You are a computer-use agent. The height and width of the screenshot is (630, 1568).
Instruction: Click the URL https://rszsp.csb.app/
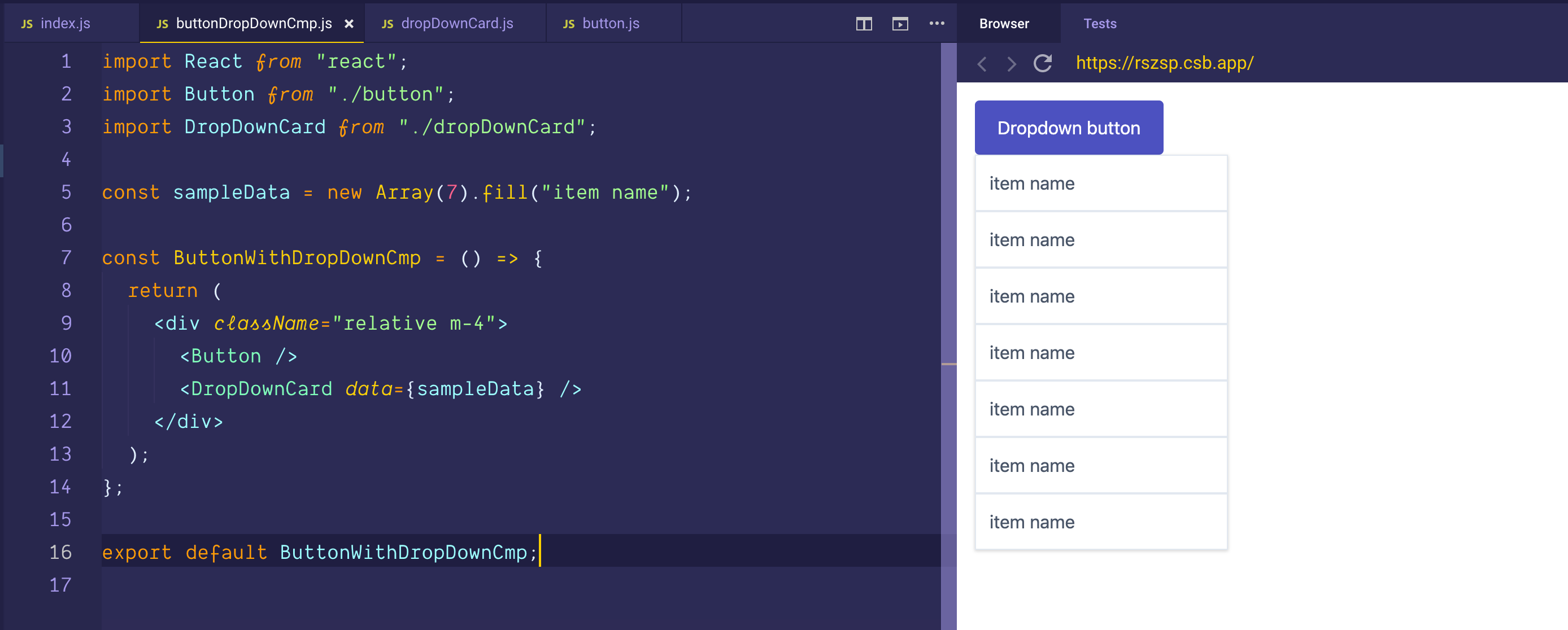(1165, 63)
